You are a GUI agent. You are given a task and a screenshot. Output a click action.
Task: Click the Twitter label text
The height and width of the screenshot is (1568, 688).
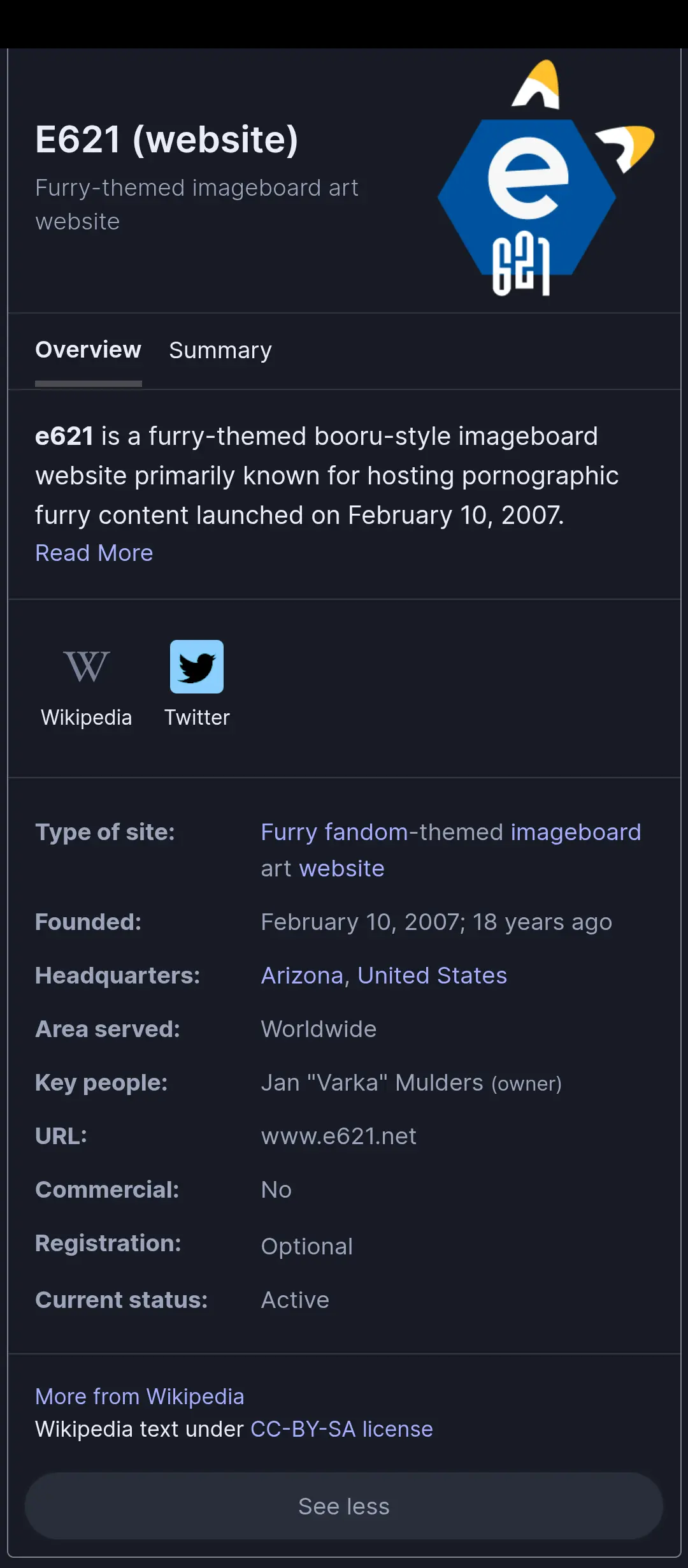[197, 718]
